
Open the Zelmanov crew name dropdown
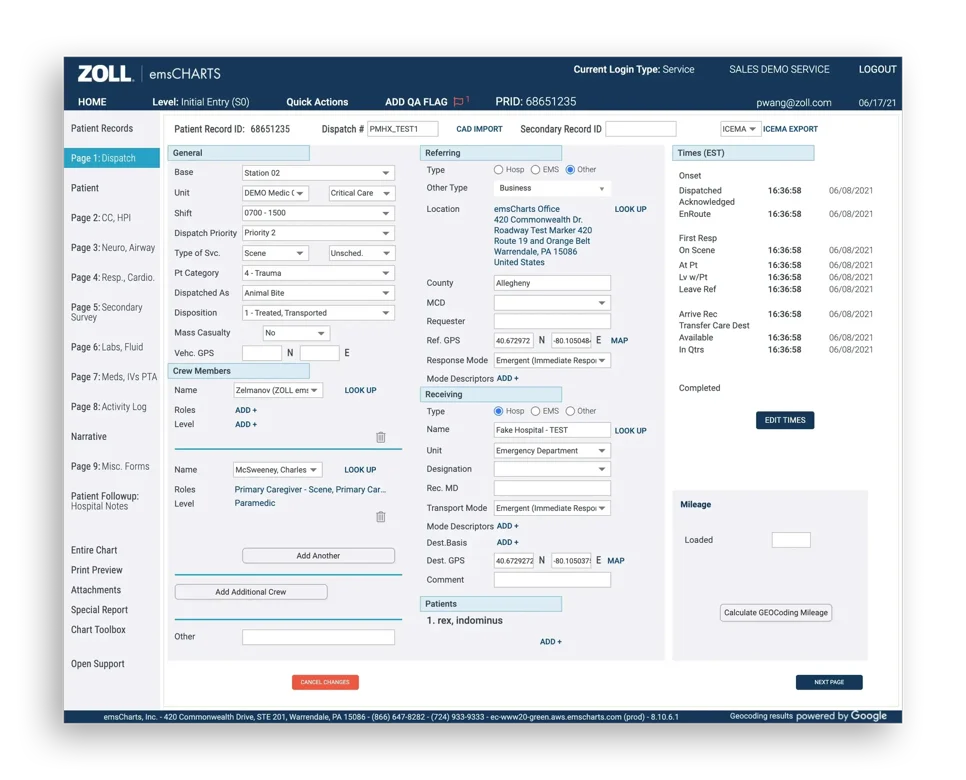point(277,390)
